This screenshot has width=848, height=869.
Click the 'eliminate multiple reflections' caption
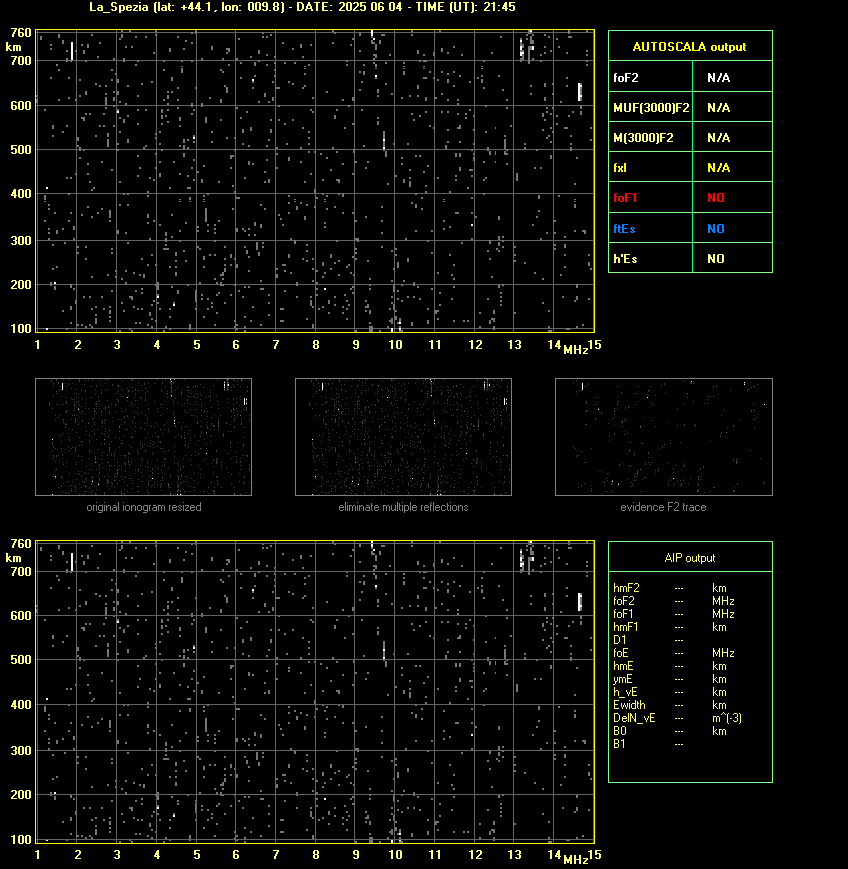click(403, 507)
